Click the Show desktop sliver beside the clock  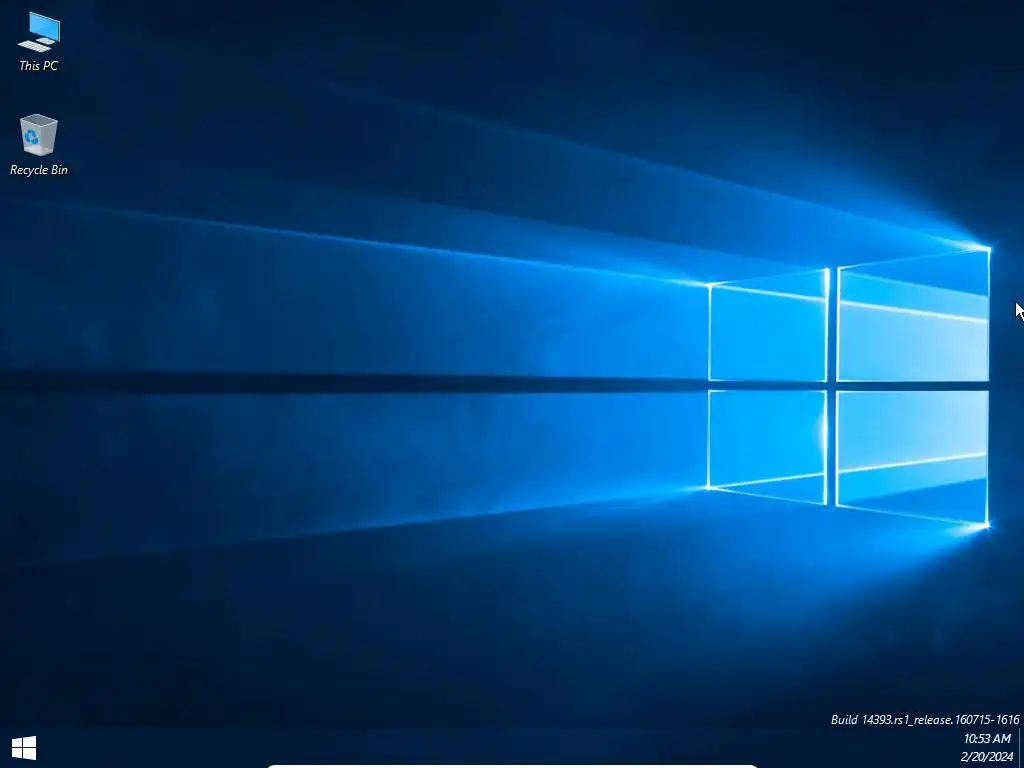(1021, 748)
